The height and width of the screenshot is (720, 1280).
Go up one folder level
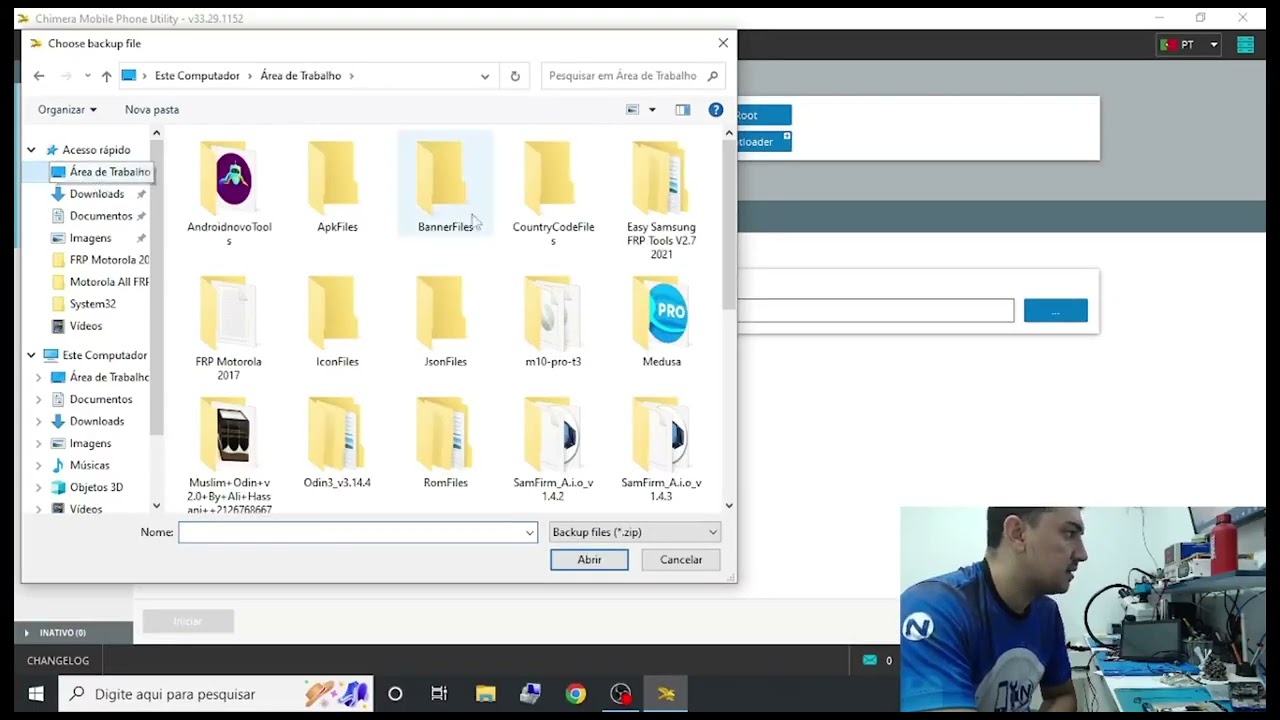click(106, 76)
